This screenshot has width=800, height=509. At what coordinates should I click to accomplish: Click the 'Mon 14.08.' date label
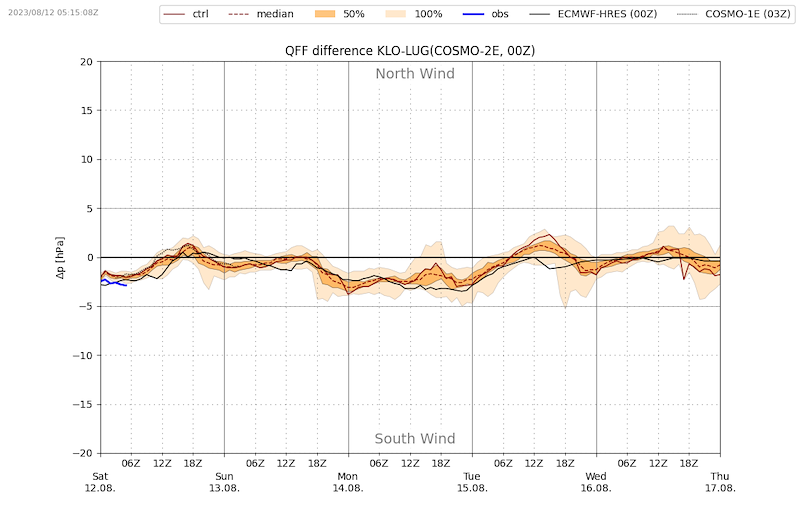click(x=348, y=482)
